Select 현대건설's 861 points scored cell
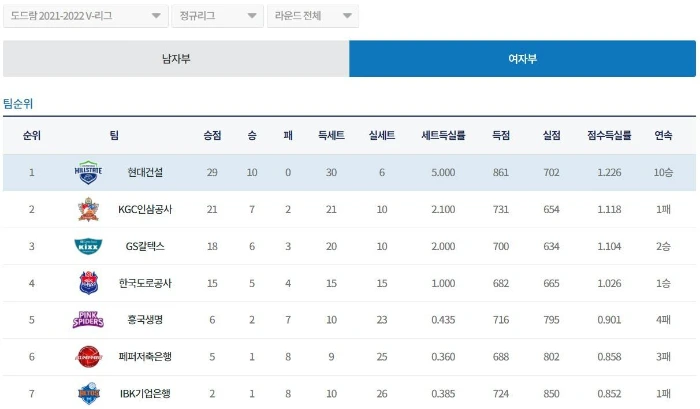Image resolution: width=700 pixels, height=409 pixels. [x=501, y=172]
